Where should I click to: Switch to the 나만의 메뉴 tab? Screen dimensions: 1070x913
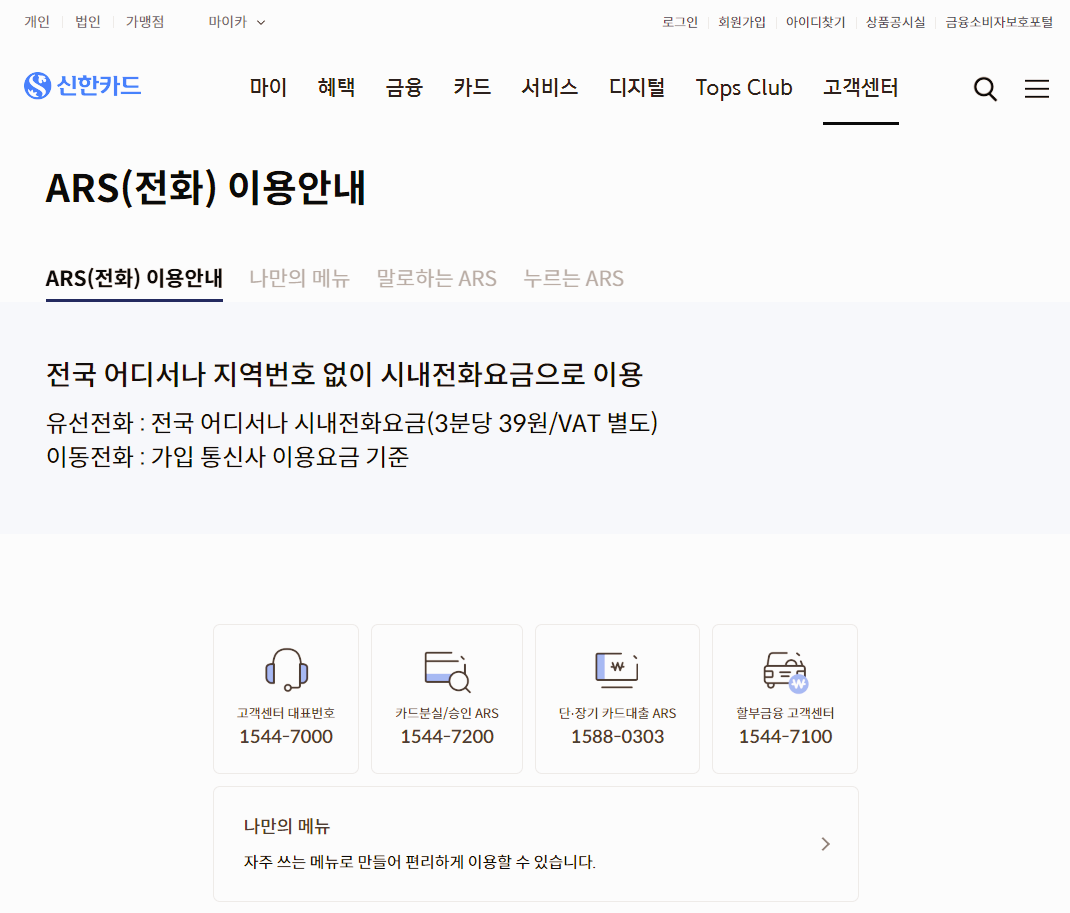tap(300, 278)
